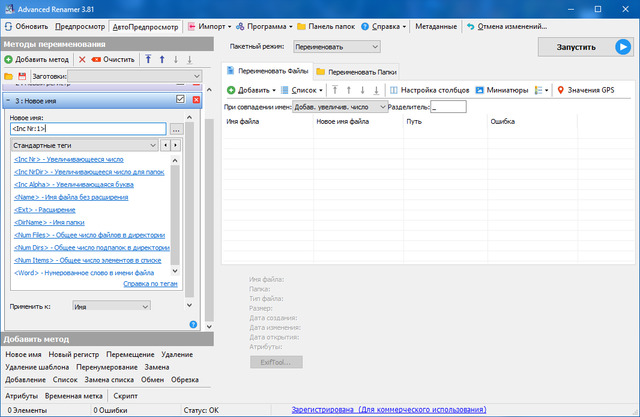Open the Пакетный режим dropdown
Screen dimensions: 640x417
point(337,46)
